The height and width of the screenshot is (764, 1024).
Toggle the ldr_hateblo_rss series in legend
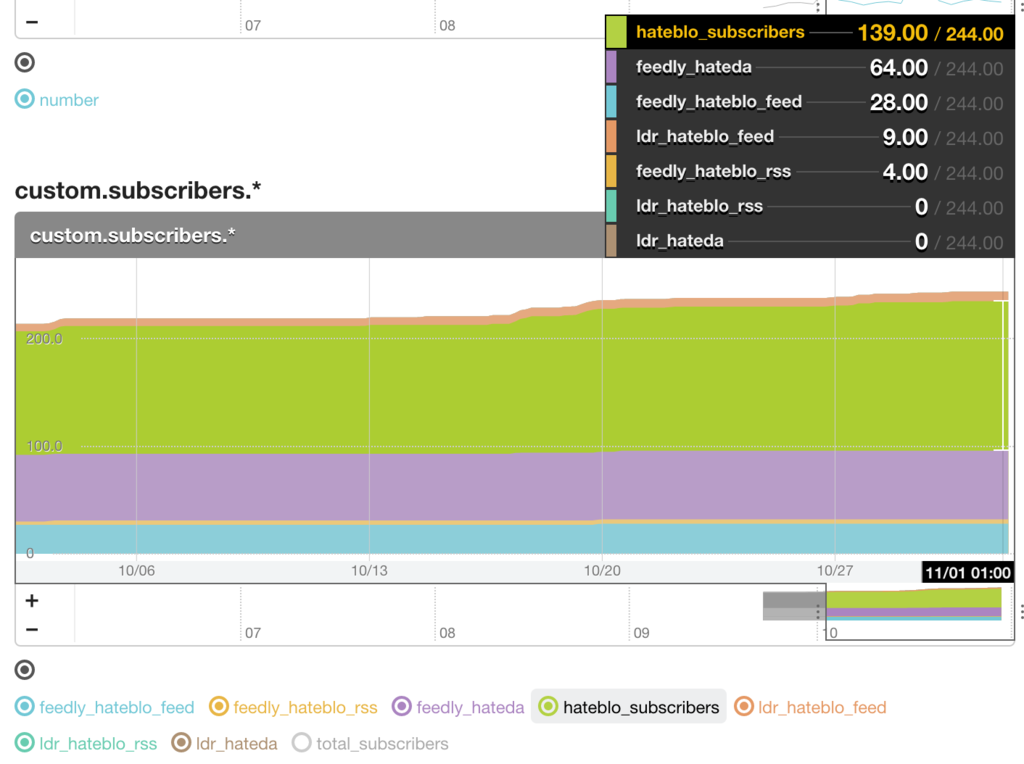click(86, 743)
